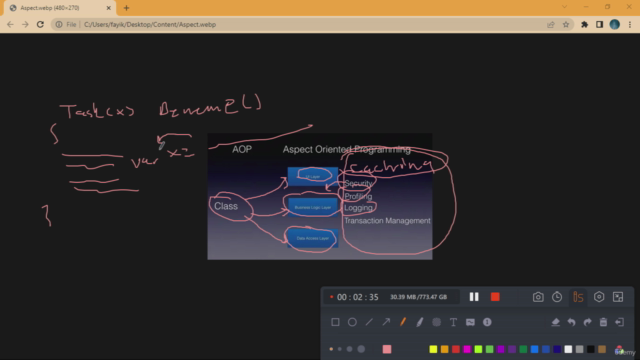The image size is (640, 360).
Task: Click the AOP diagram image
Action: (x=320, y=196)
